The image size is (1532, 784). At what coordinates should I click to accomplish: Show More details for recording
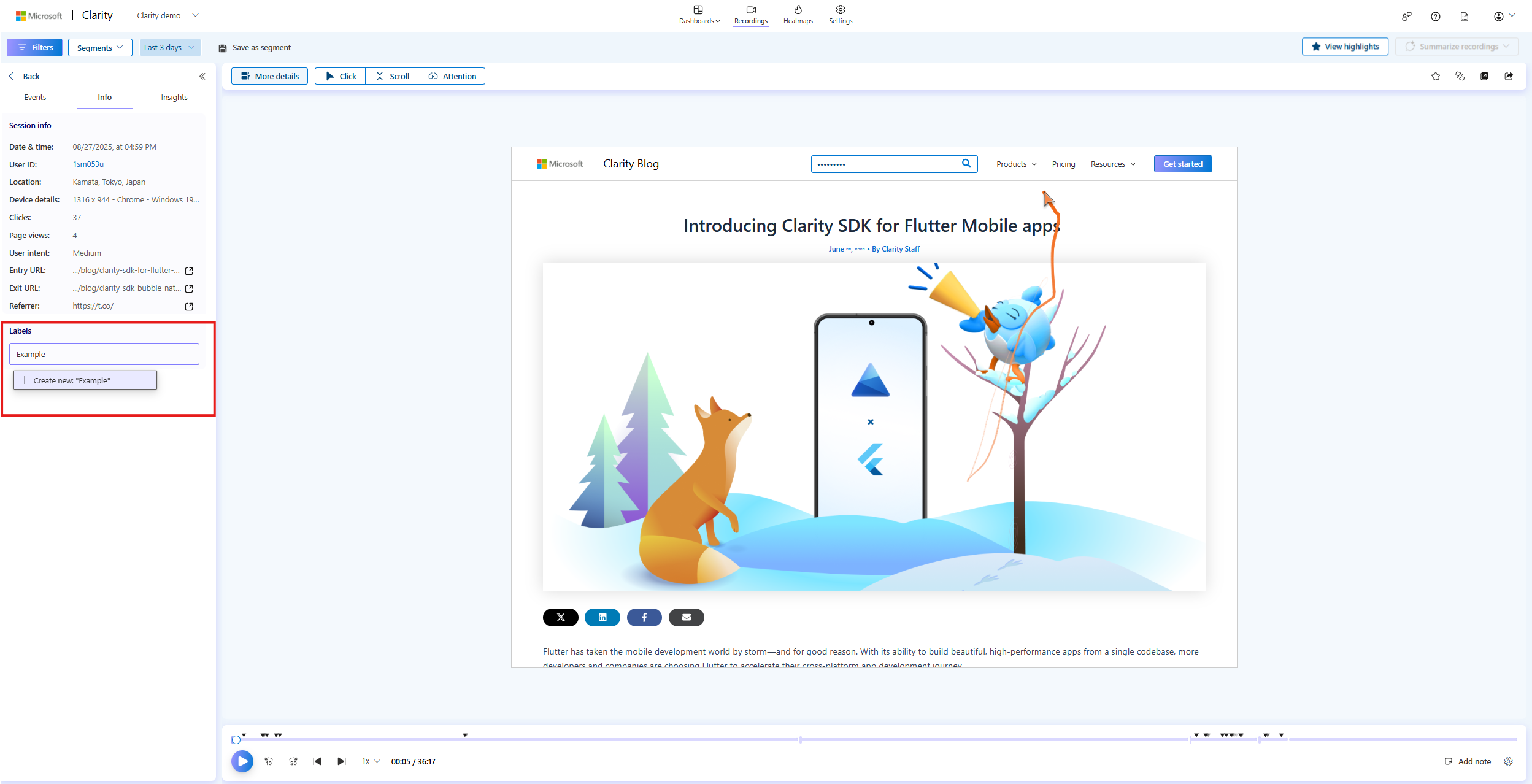pos(269,76)
